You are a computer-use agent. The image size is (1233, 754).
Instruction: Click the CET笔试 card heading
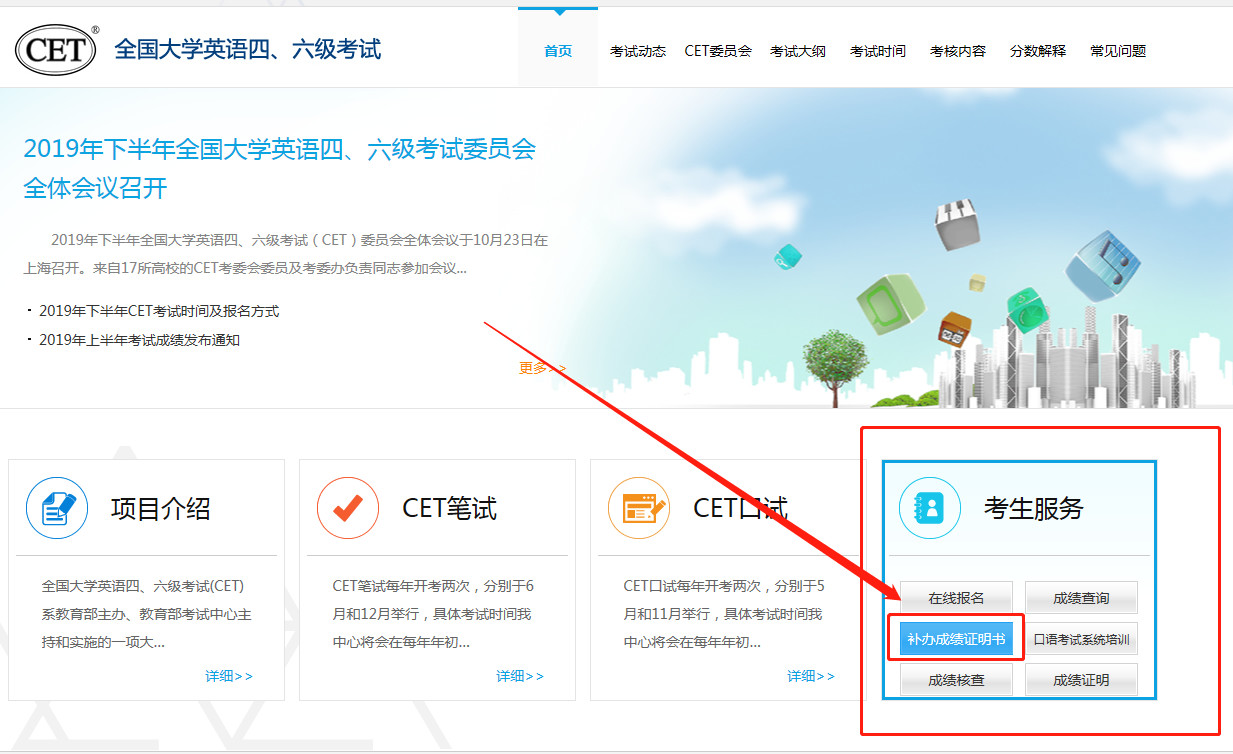[449, 508]
